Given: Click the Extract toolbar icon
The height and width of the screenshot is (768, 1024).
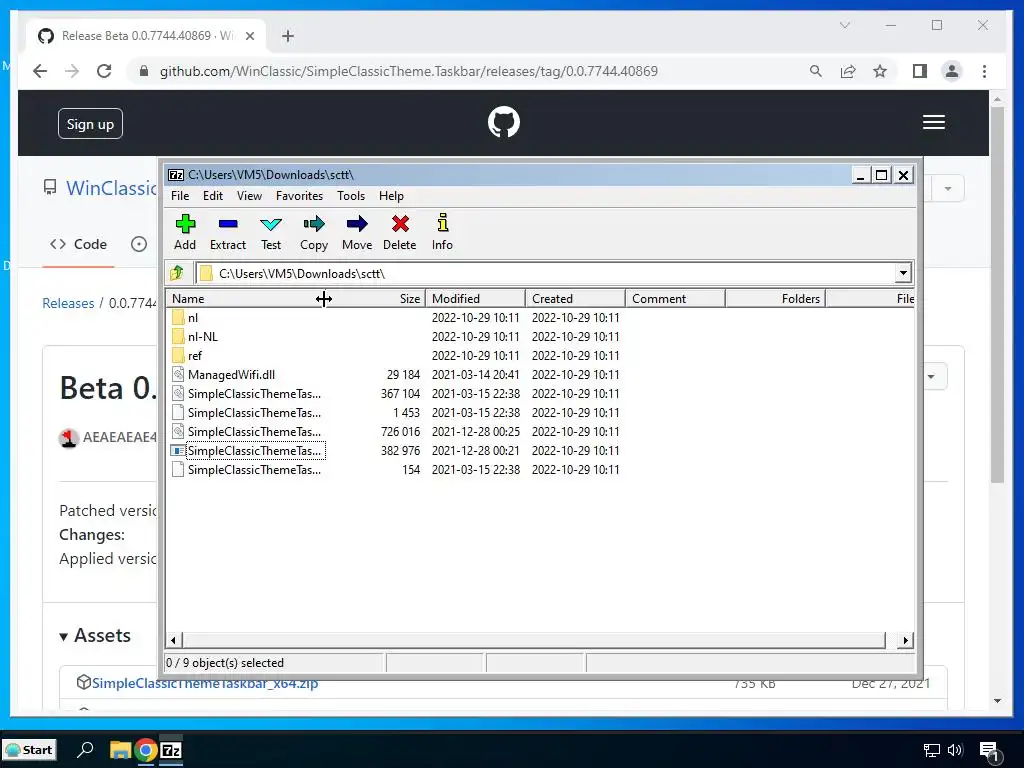Looking at the screenshot, I should click(227, 232).
